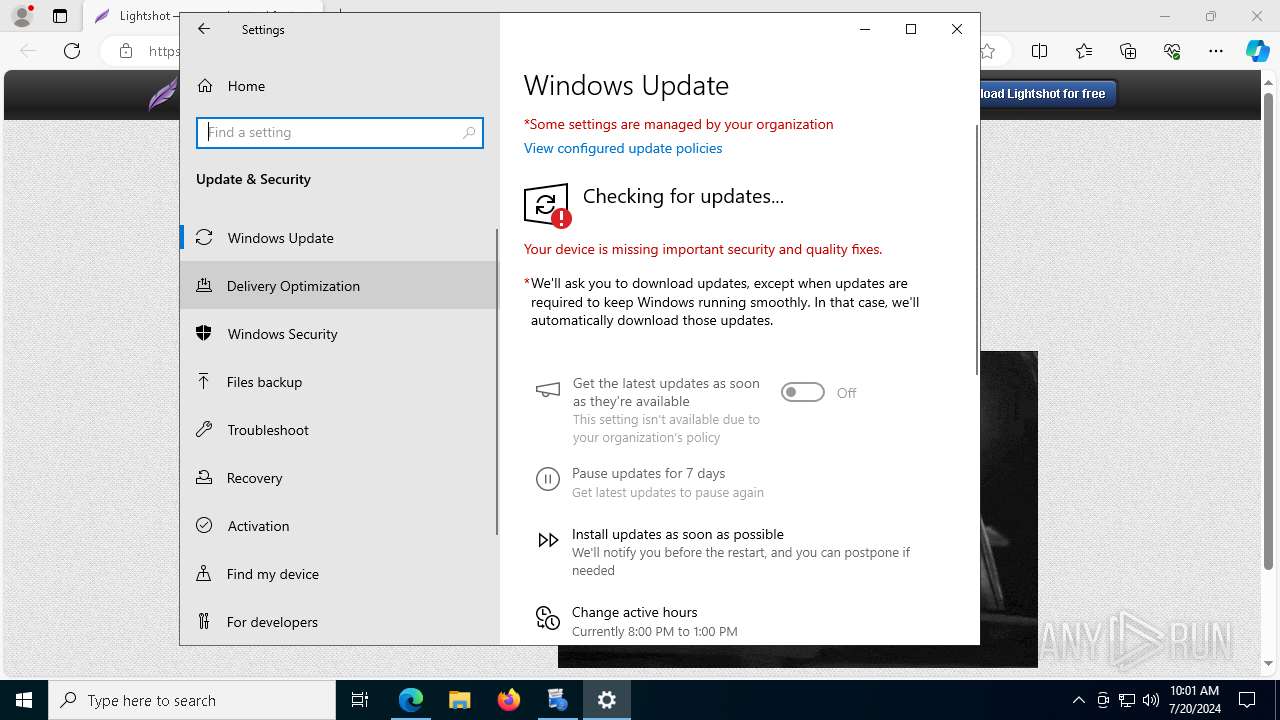The image size is (1280, 720).
Task: Go back using the Settings back arrow
Action: pyautogui.click(x=204, y=29)
